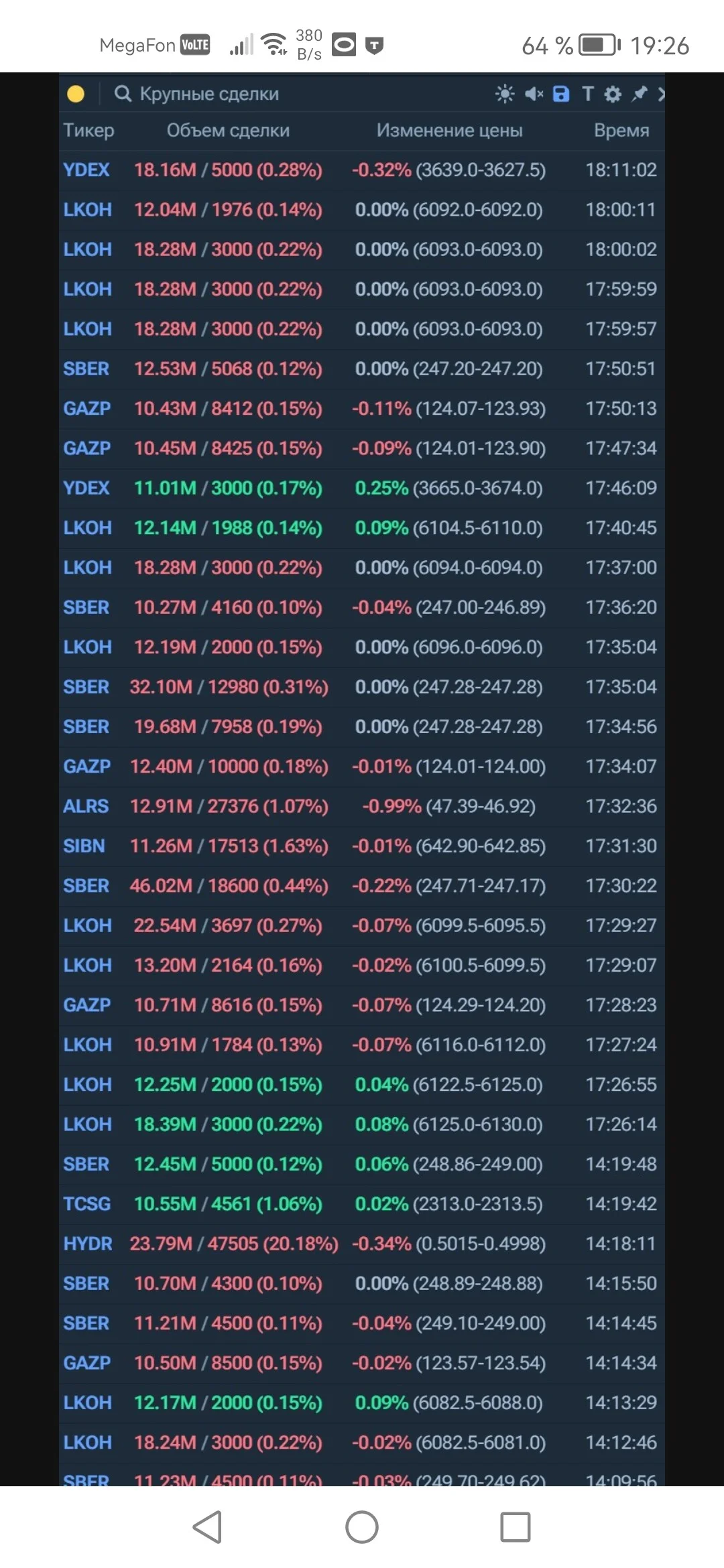Tap battery icon in status bar

point(600,46)
